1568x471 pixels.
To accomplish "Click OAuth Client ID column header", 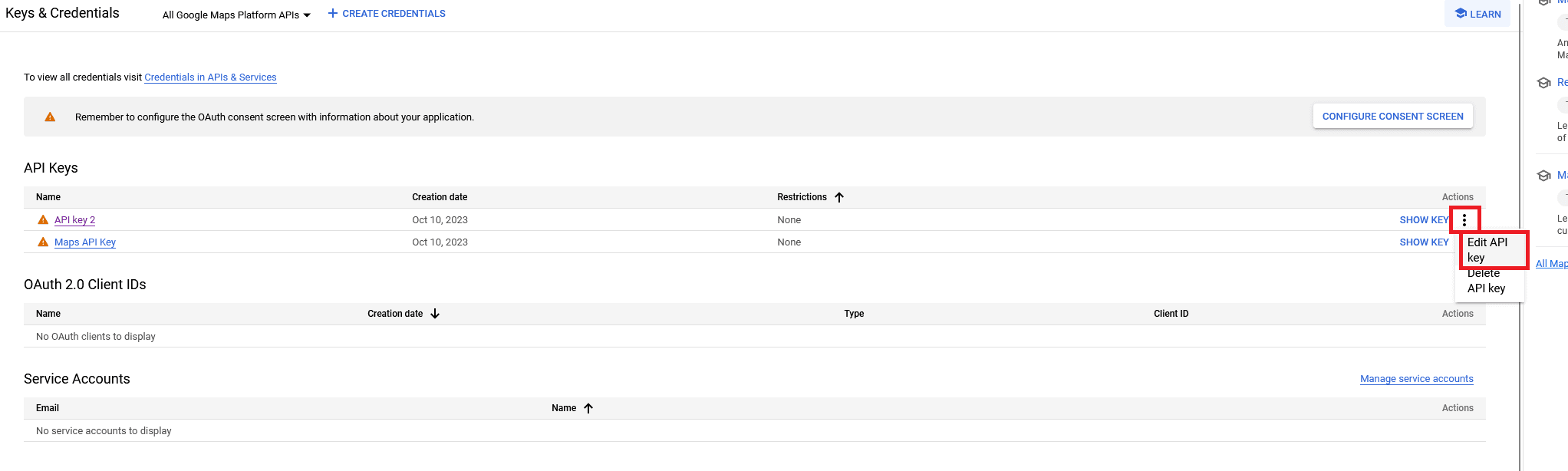I will click(x=1171, y=314).
